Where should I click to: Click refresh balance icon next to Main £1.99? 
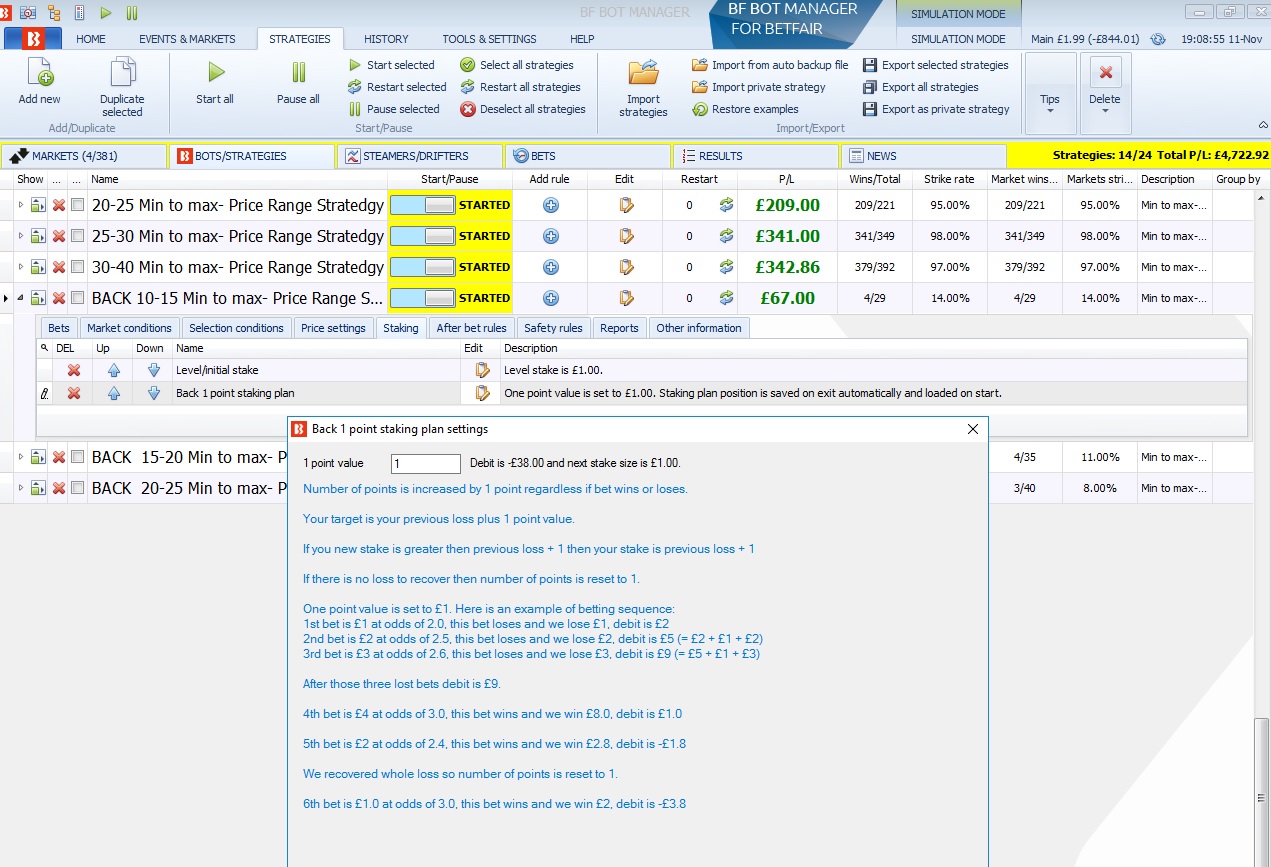tap(1158, 39)
